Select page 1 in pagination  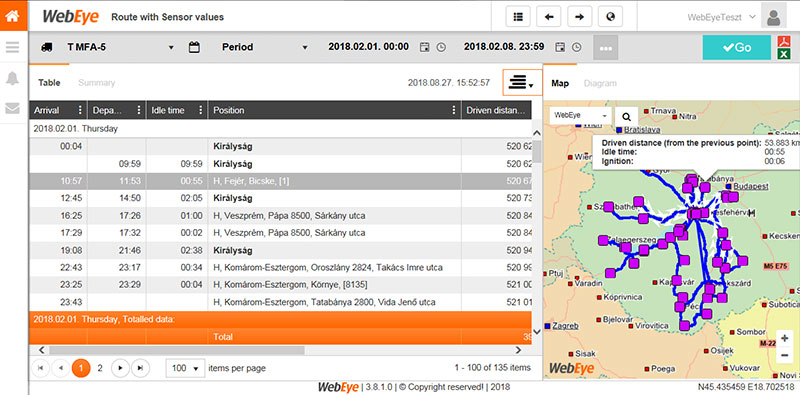pyautogui.click(x=81, y=368)
